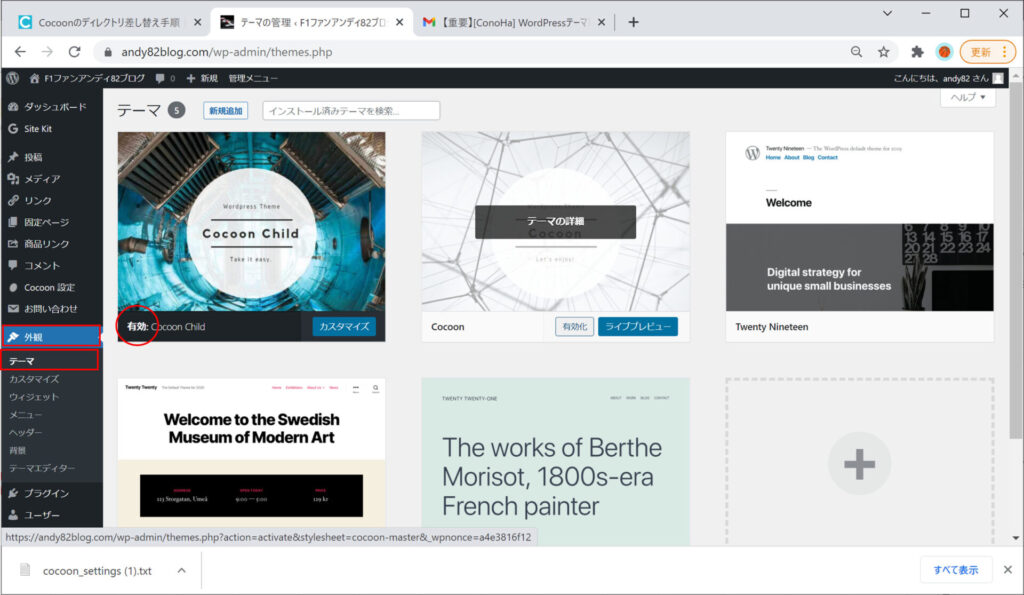The width and height of the screenshot is (1024, 595).
Task: Open 背景 submenu item
Action: [18, 450]
